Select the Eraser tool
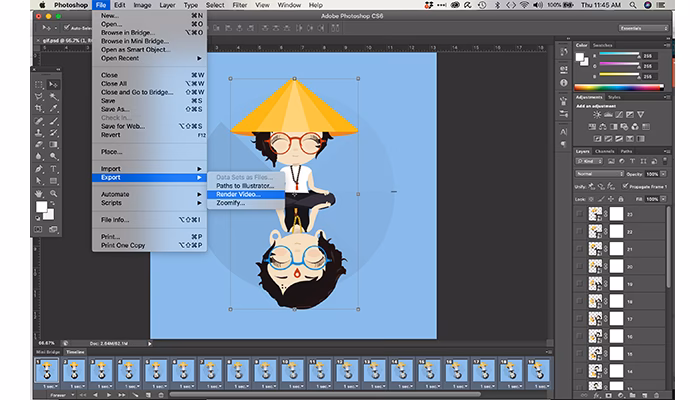The image size is (700, 400). (x=39, y=144)
